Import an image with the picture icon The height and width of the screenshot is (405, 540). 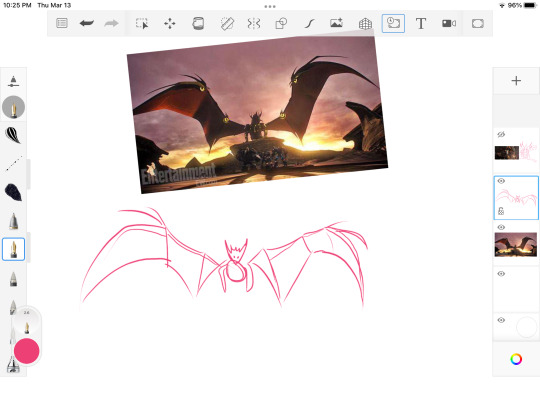(x=336, y=23)
